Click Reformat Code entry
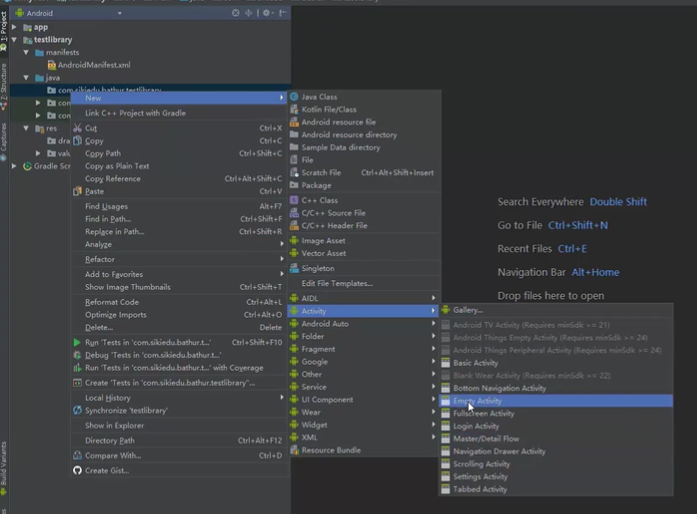Viewport: 697px width, 514px height. [180, 302]
